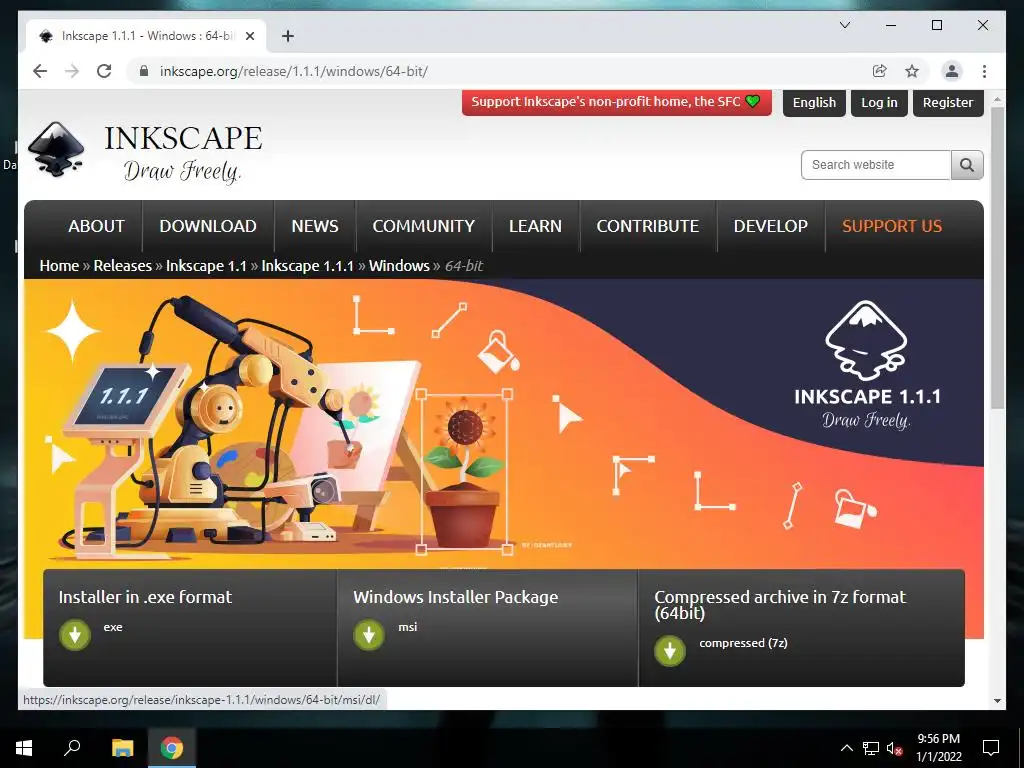1024x768 pixels.
Task: Click the green 7z download arrow
Action: coord(670,650)
